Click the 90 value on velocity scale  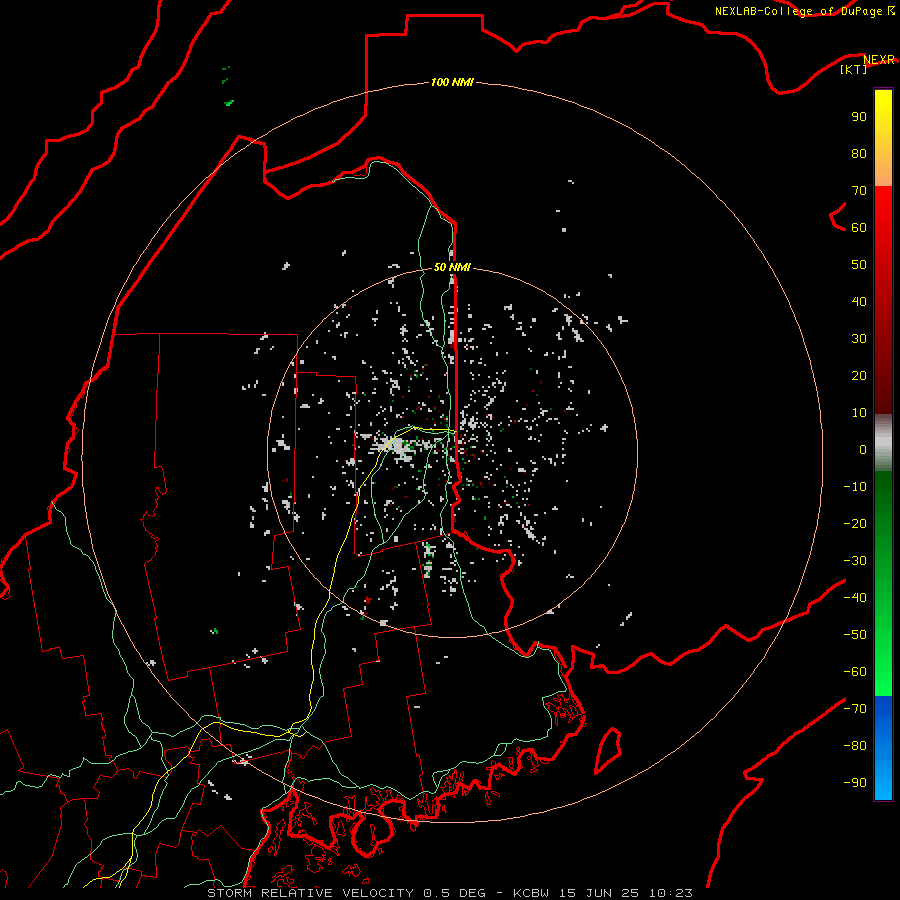[x=859, y=117]
